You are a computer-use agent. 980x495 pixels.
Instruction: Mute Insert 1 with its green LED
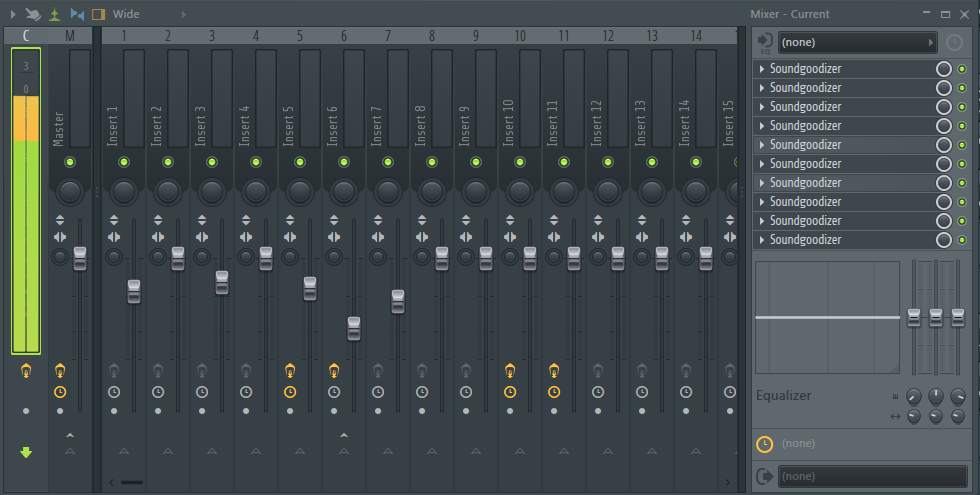pos(124,162)
